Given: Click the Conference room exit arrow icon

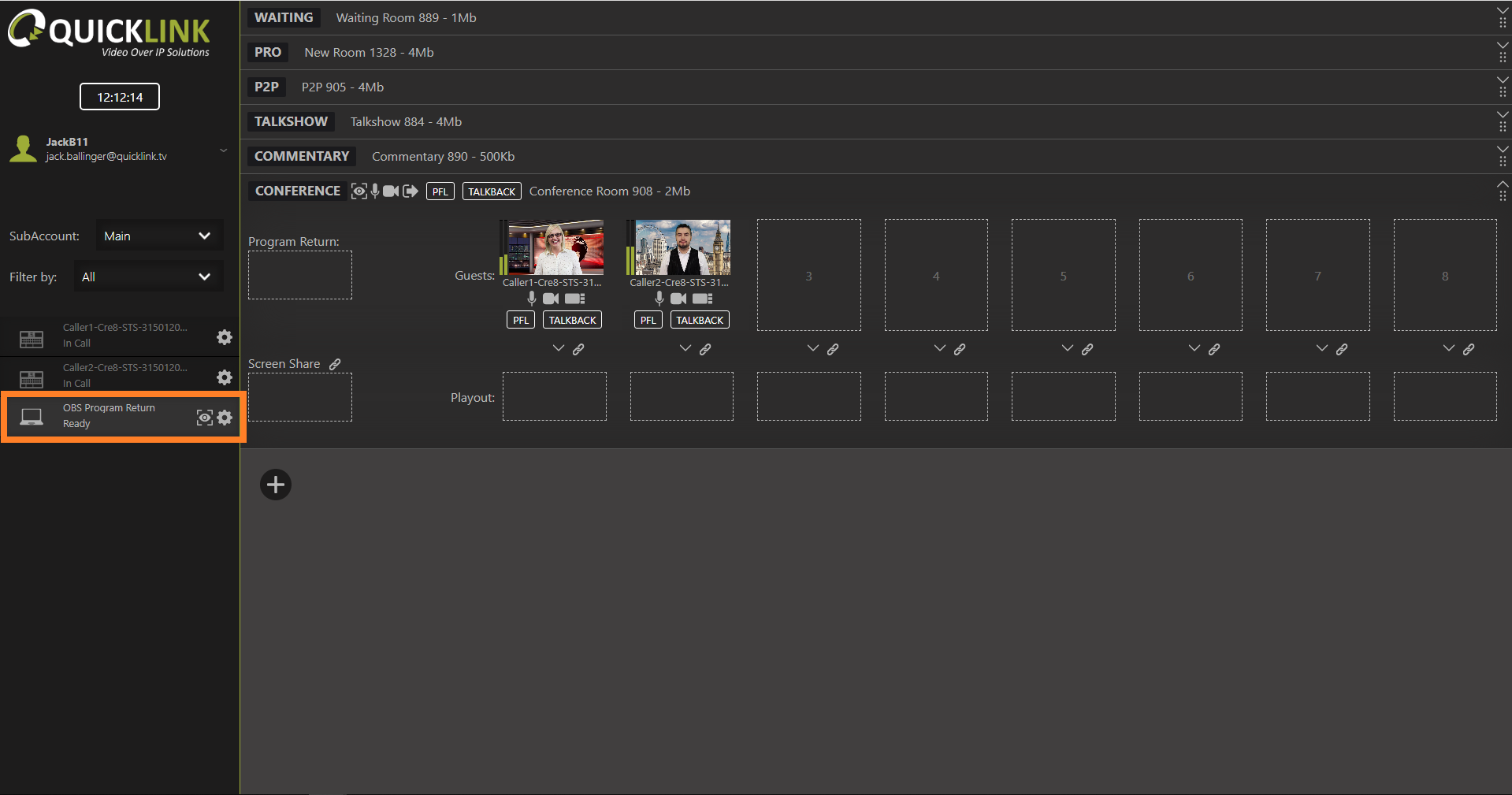Looking at the screenshot, I should click(411, 191).
